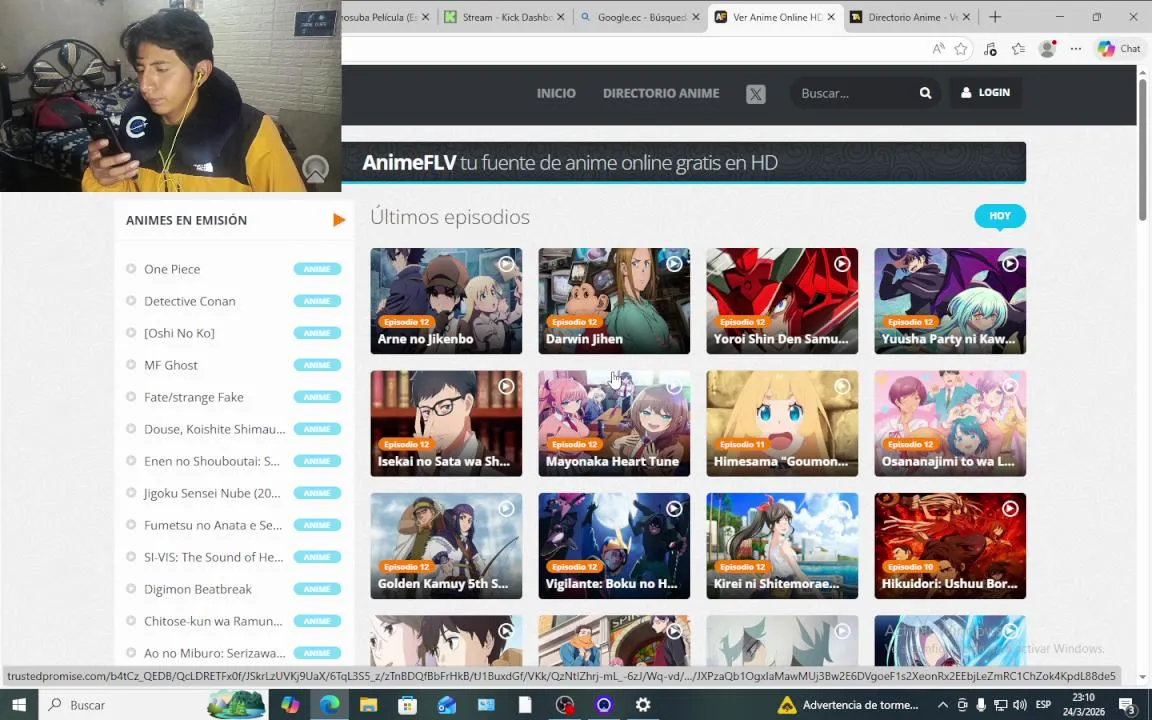Open DIRECTORIO ANIME in the site menu
Screen dimensions: 1152x720
661,93
